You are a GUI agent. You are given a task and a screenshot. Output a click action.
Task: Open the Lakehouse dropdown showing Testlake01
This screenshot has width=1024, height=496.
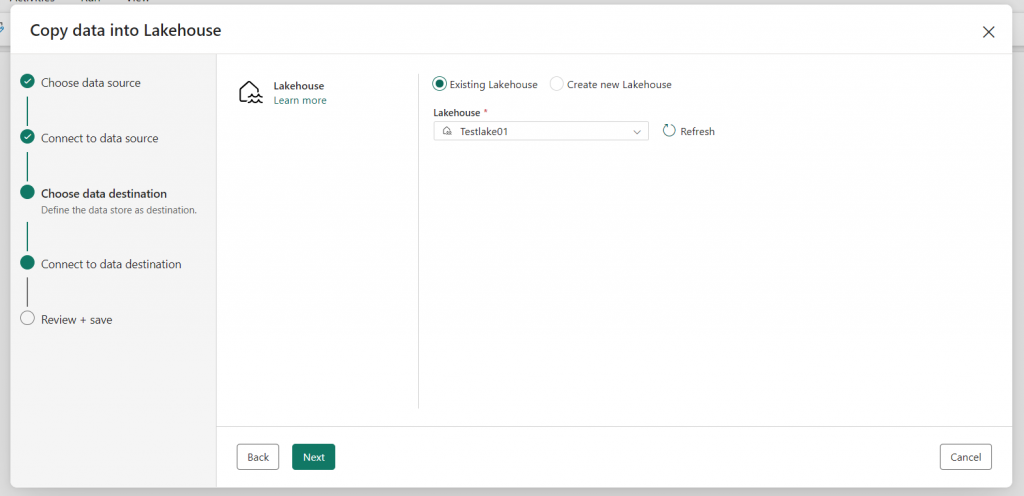click(541, 131)
